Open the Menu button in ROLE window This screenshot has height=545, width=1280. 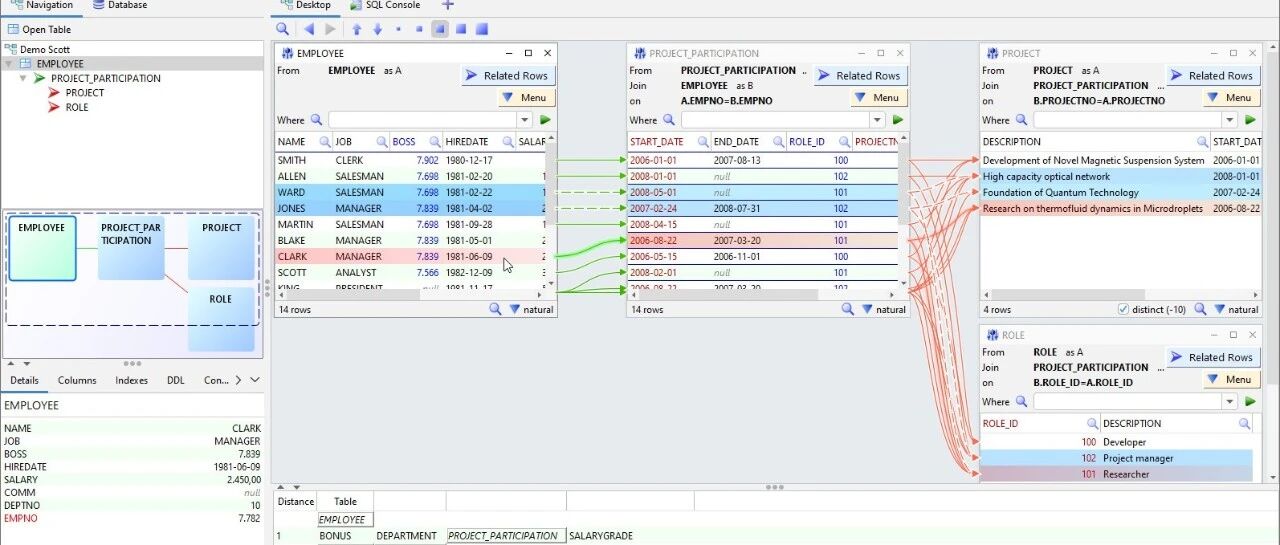tap(1231, 379)
